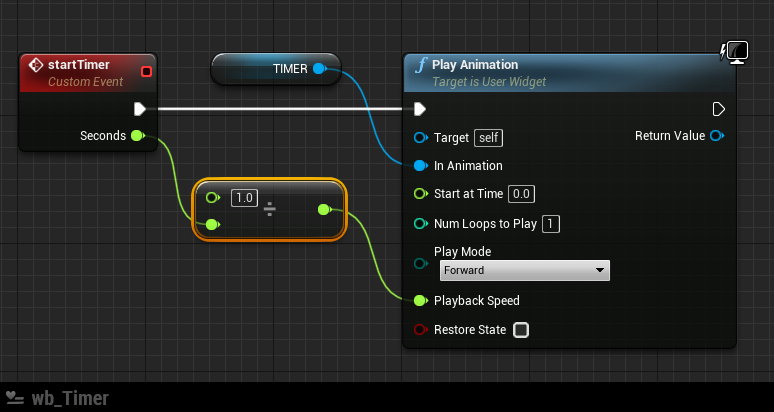Click Target is User Widget subtitle
Screen dimensions: 774x412
pyautogui.click(x=489, y=82)
